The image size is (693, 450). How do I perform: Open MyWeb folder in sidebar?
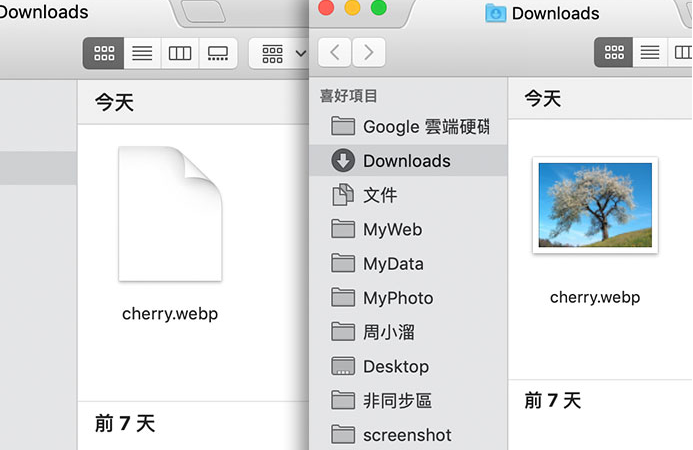pyautogui.click(x=408, y=229)
